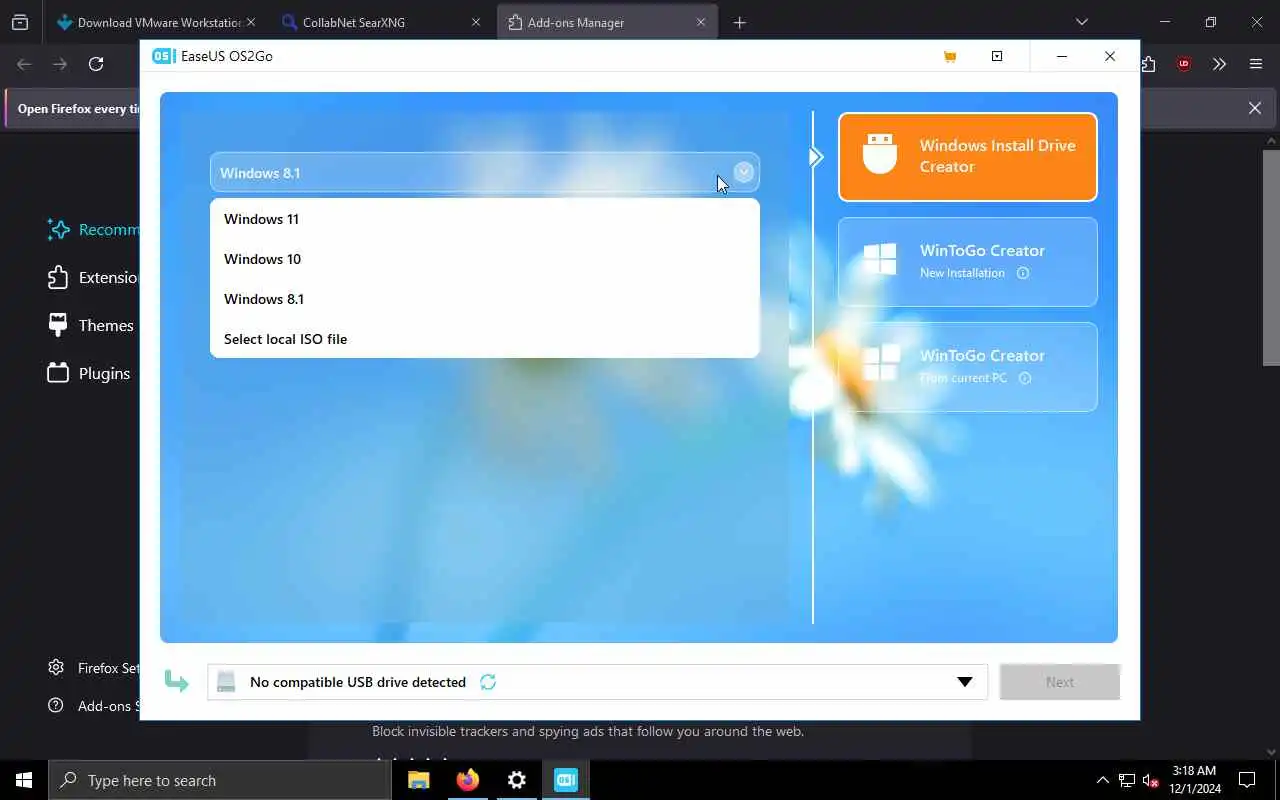Open the EaseUS options menu icon

click(997, 56)
